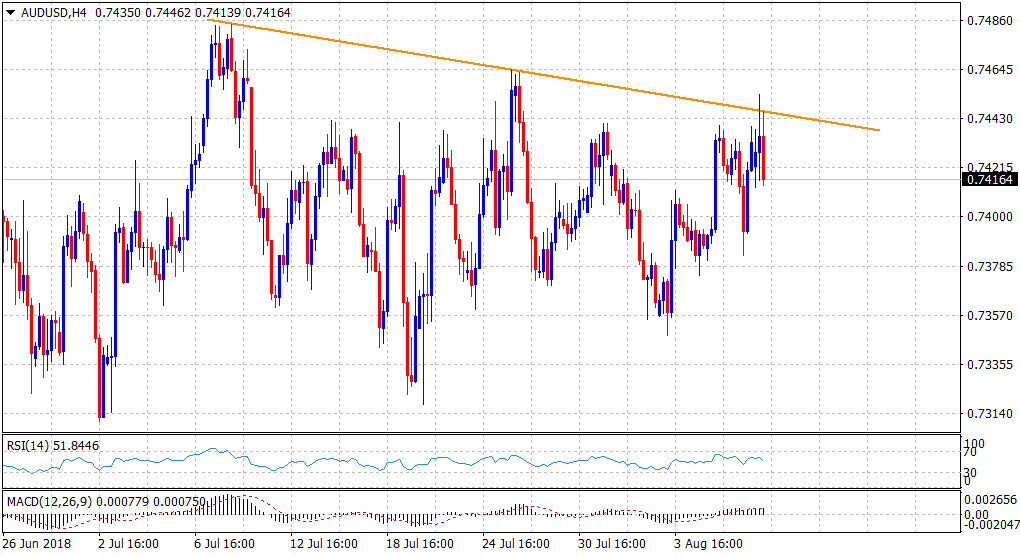Click the latest red candle at right edge
Screen dimensions: 1020x556
[764, 158]
